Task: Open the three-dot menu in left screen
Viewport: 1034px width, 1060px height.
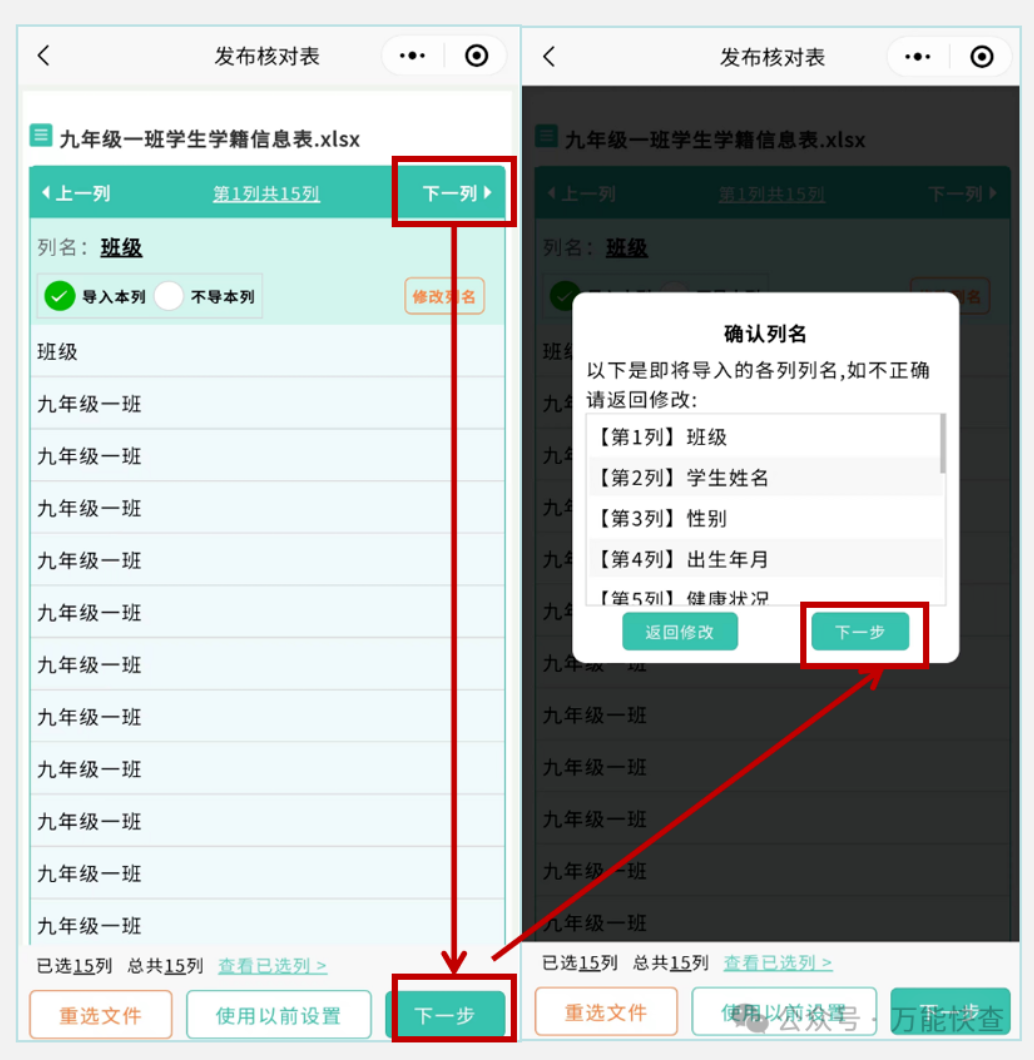Action: pyautogui.click(x=412, y=55)
